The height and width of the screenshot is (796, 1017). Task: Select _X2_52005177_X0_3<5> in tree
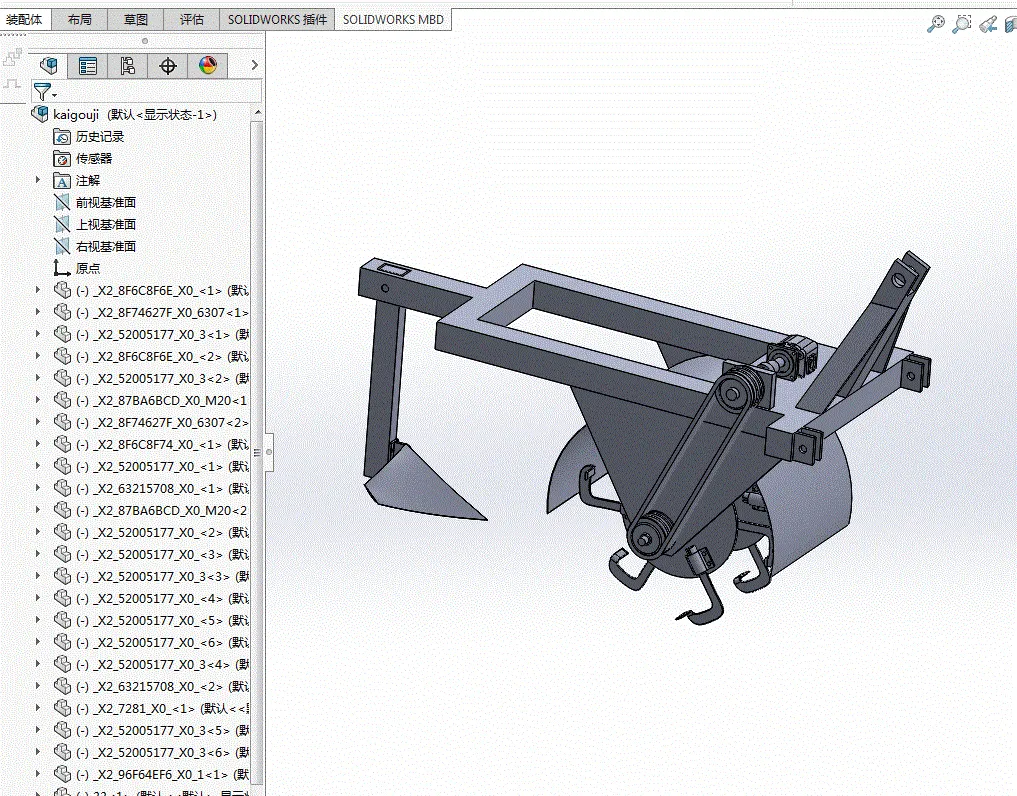click(162, 730)
